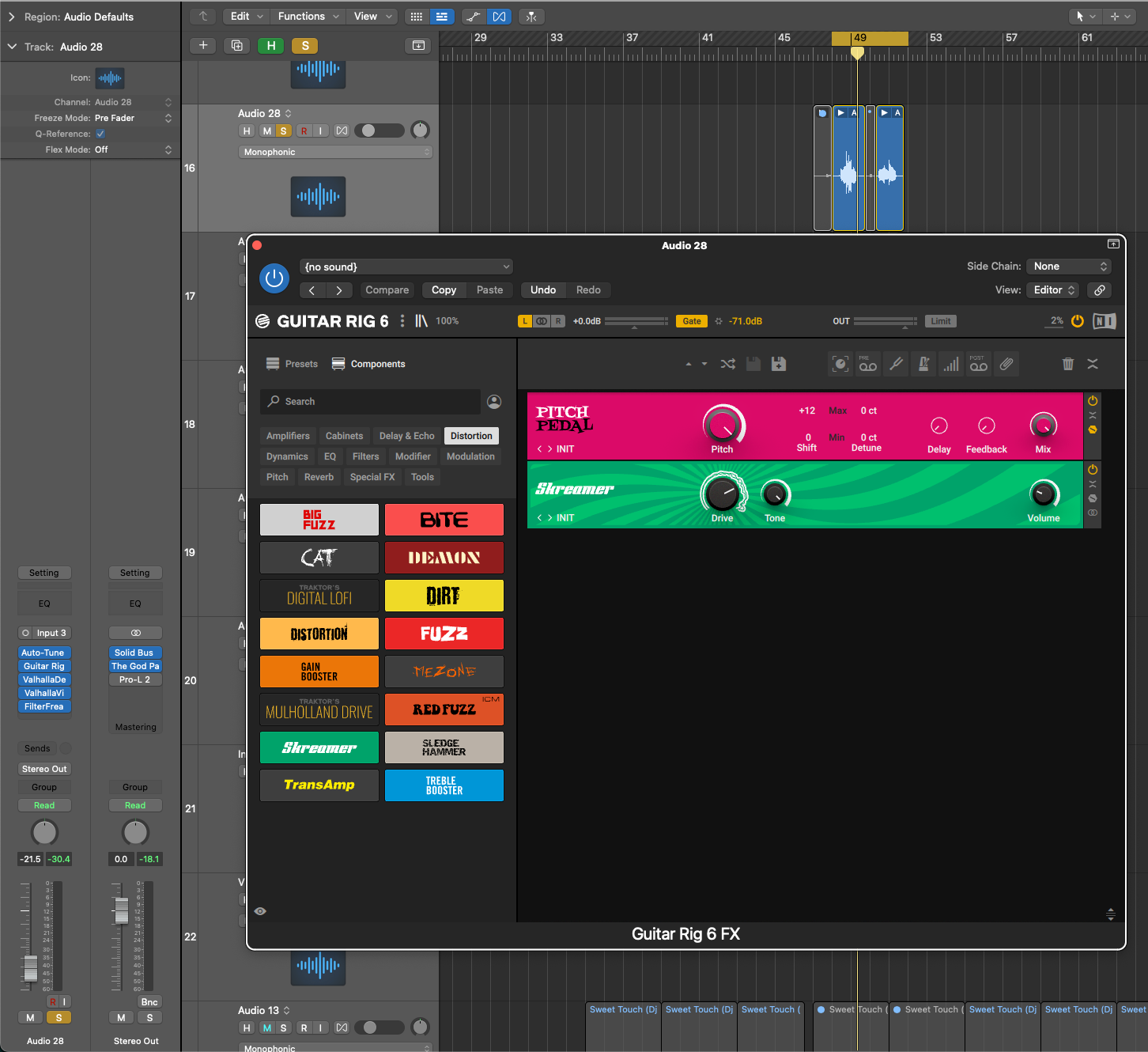
Task: Click the Undo button
Action: 543,290
